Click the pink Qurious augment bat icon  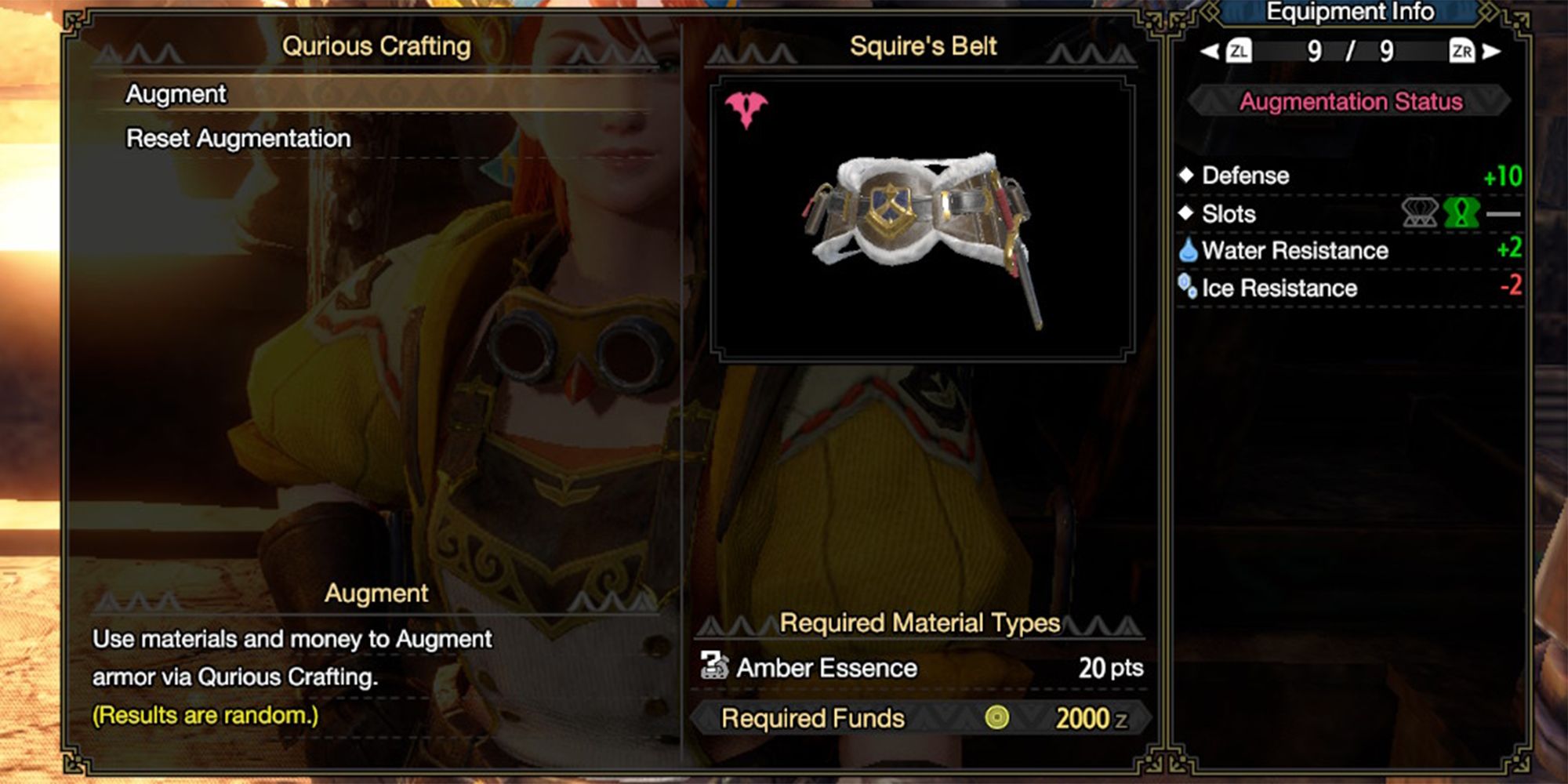click(x=746, y=110)
